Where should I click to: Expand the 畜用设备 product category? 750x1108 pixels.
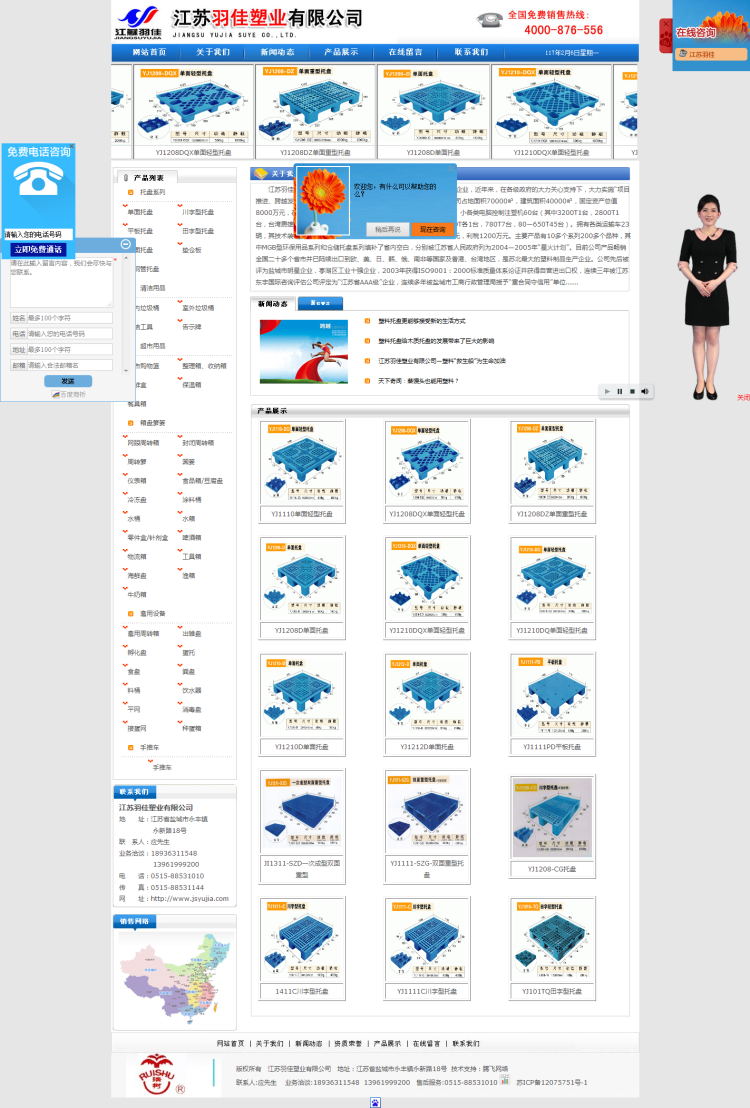pyautogui.click(x=152, y=614)
